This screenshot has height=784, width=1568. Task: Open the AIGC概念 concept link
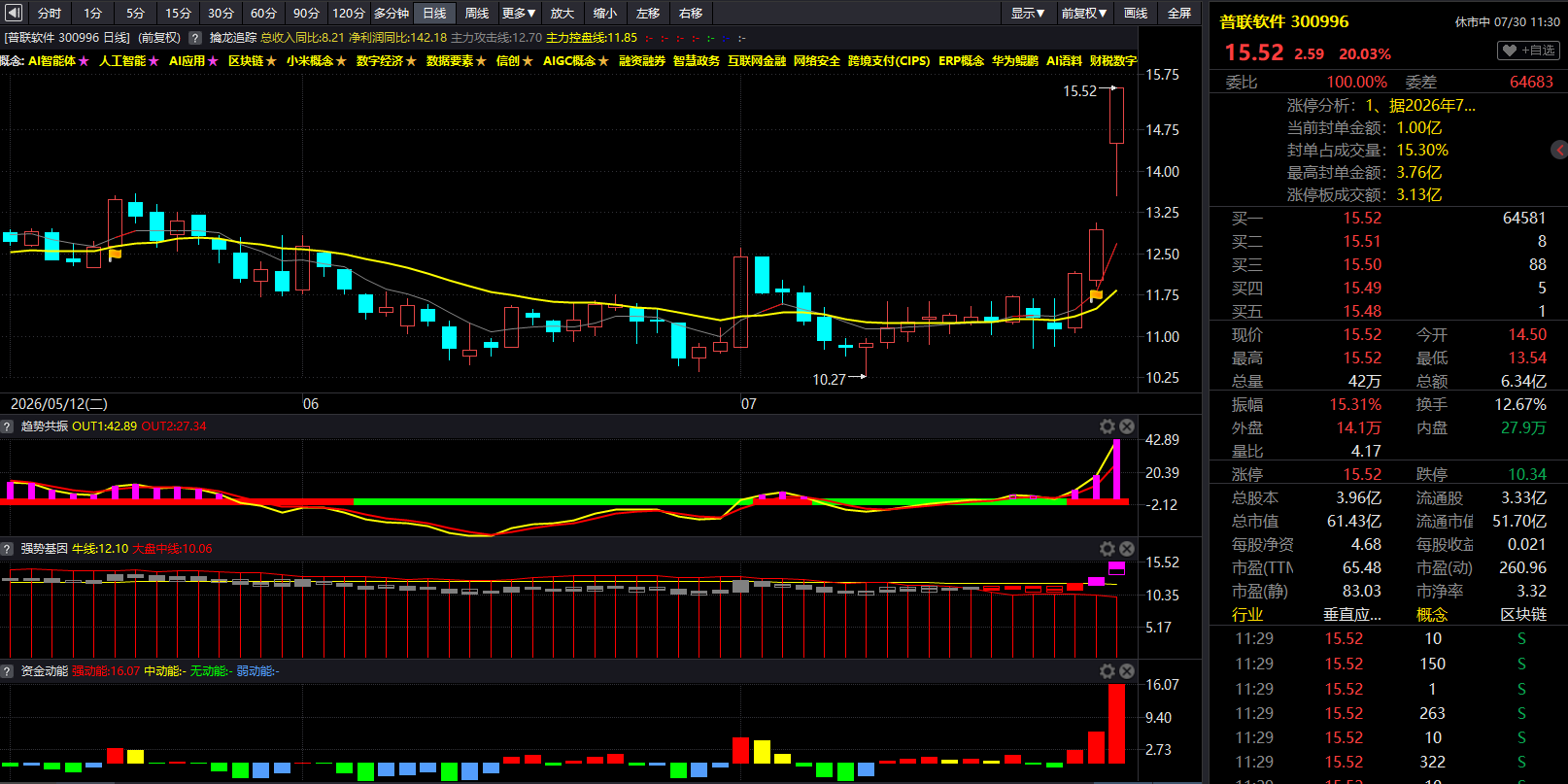[x=569, y=61]
